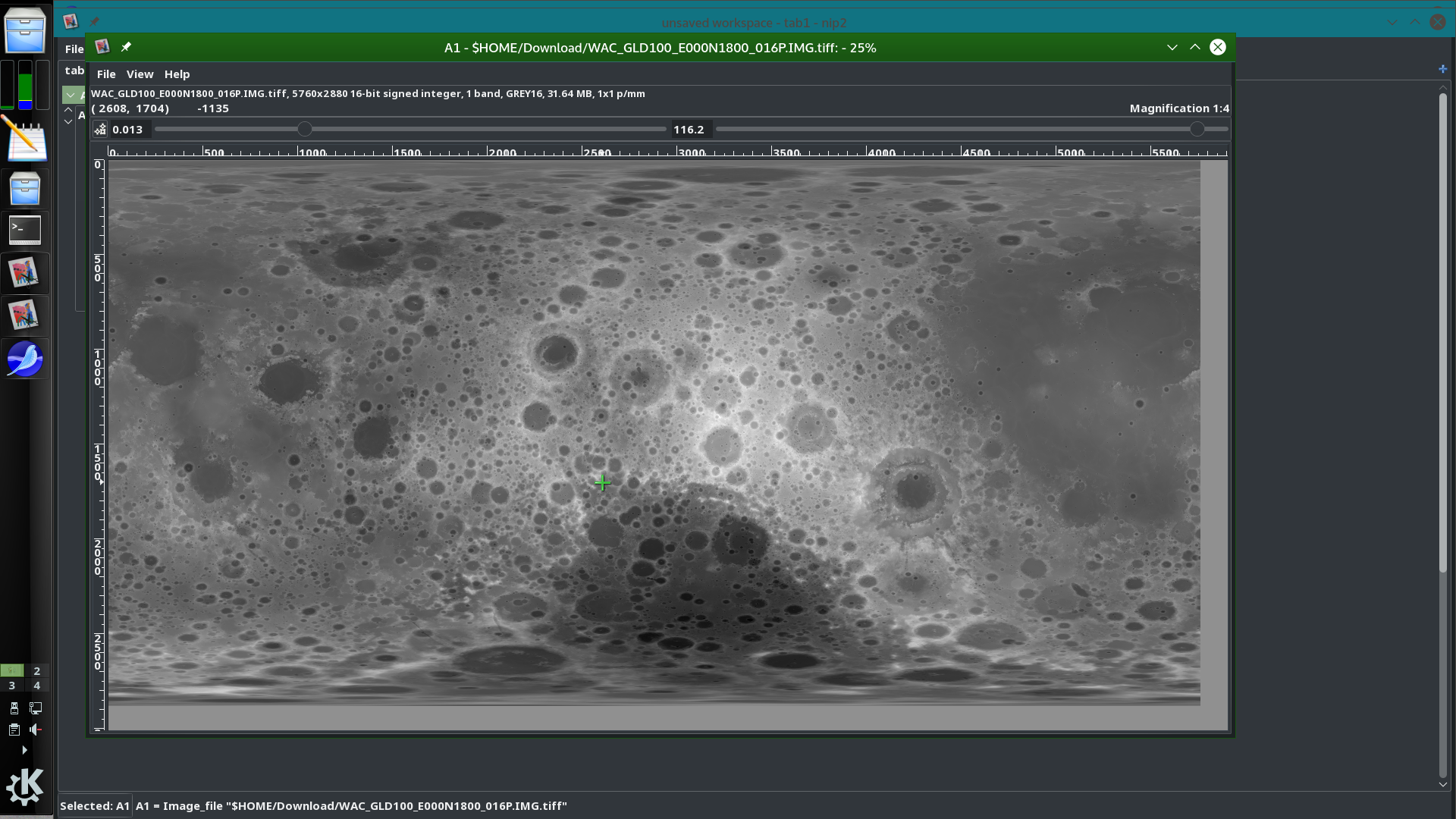Edit the scale value 0.013 field
The width and height of the screenshot is (1456, 819).
[130, 130]
